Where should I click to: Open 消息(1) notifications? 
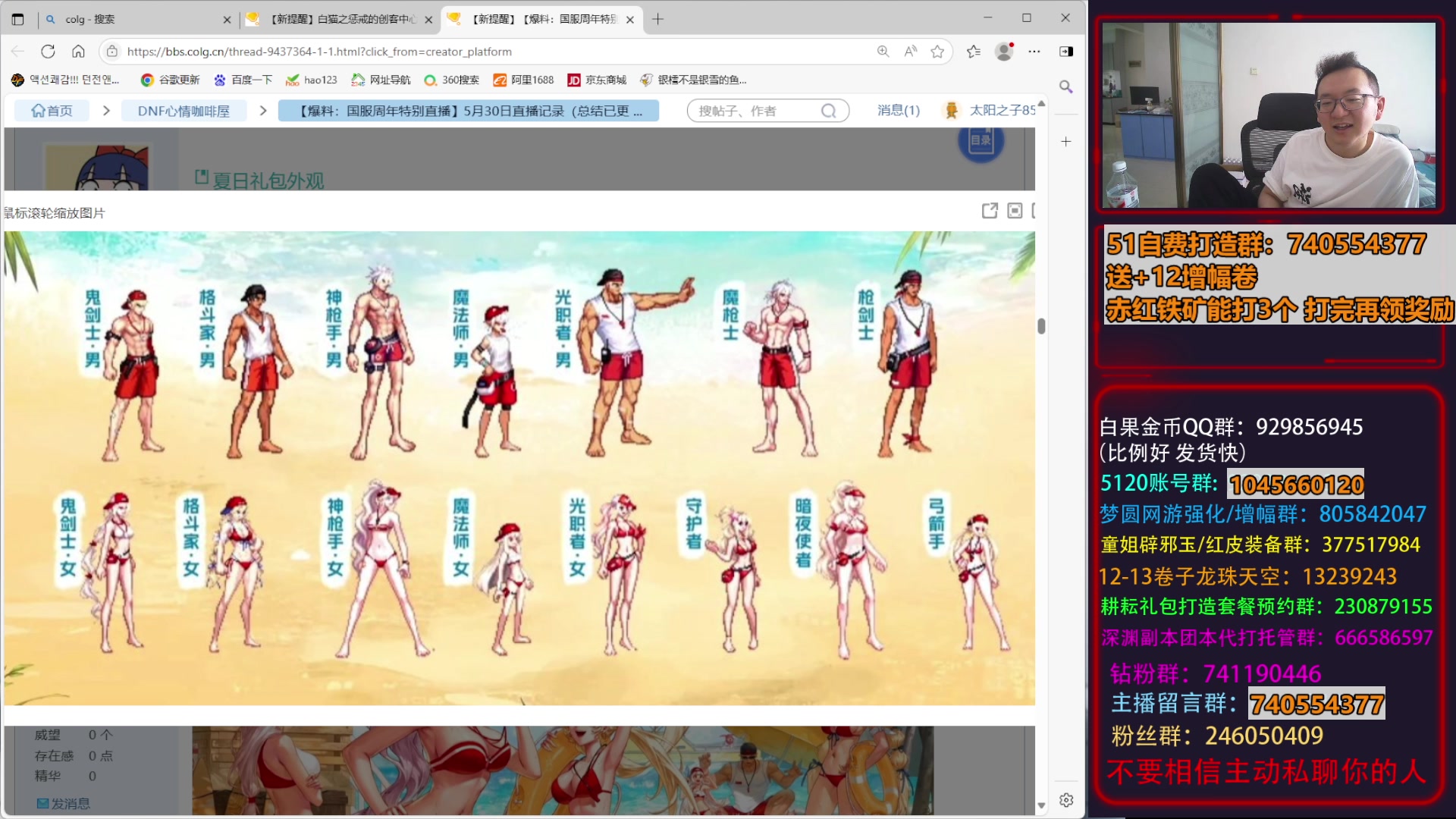click(899, 111)
